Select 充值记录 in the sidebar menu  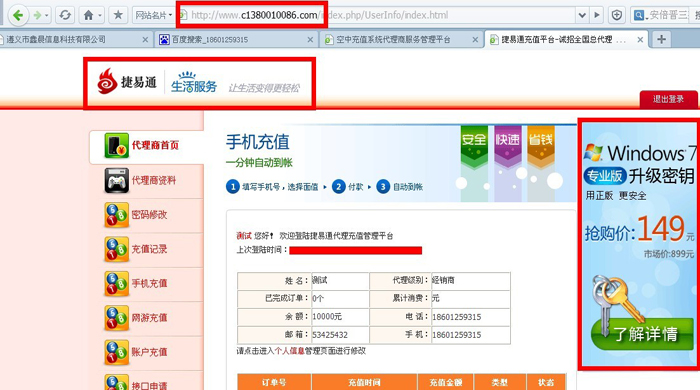tap(149, 249)
